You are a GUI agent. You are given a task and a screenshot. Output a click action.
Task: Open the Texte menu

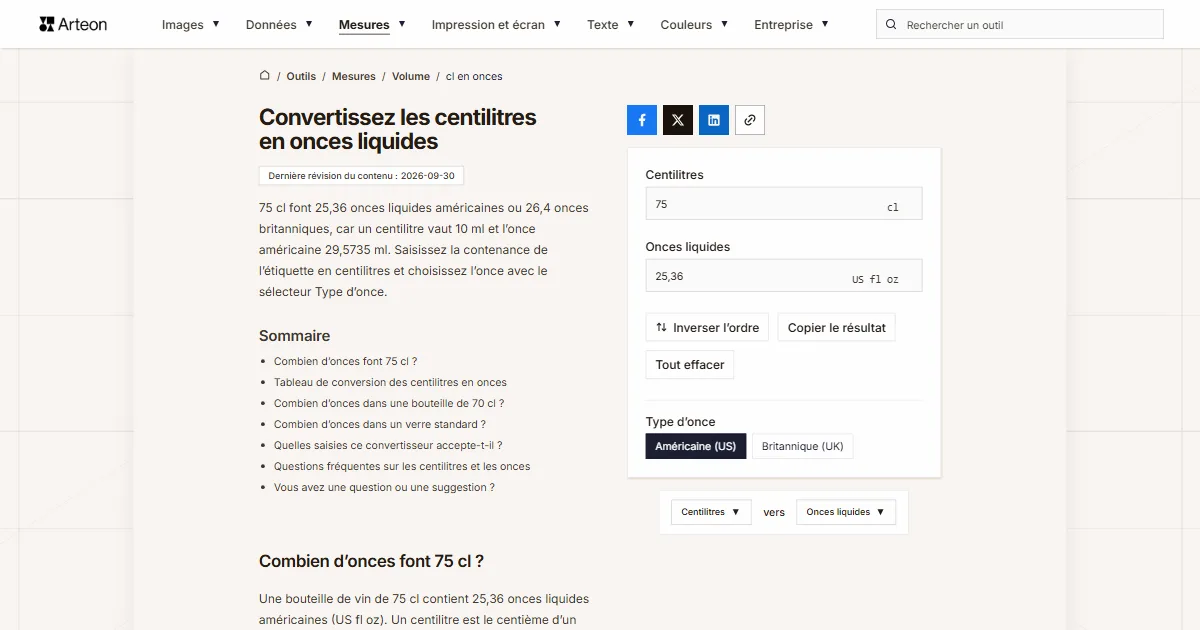pyautogui.click(x=611, y=25)
